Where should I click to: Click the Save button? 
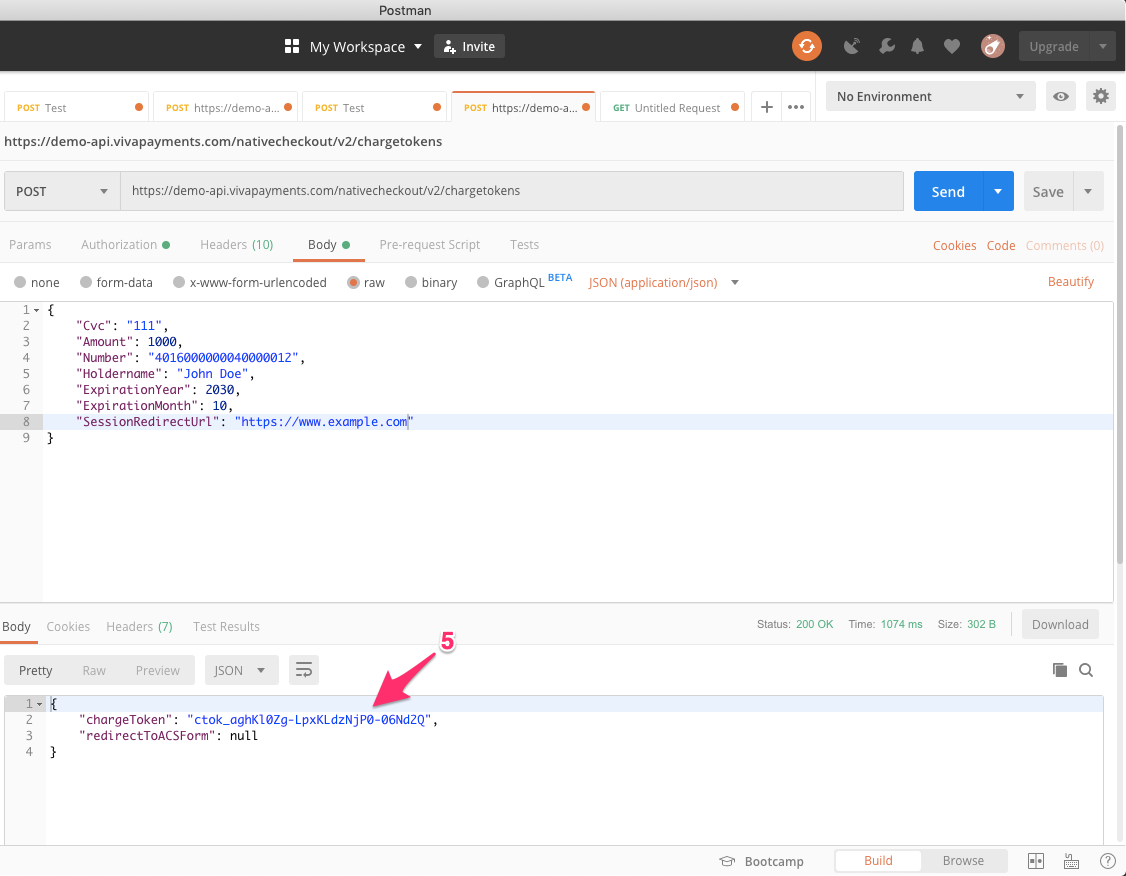click(1048, 191)
